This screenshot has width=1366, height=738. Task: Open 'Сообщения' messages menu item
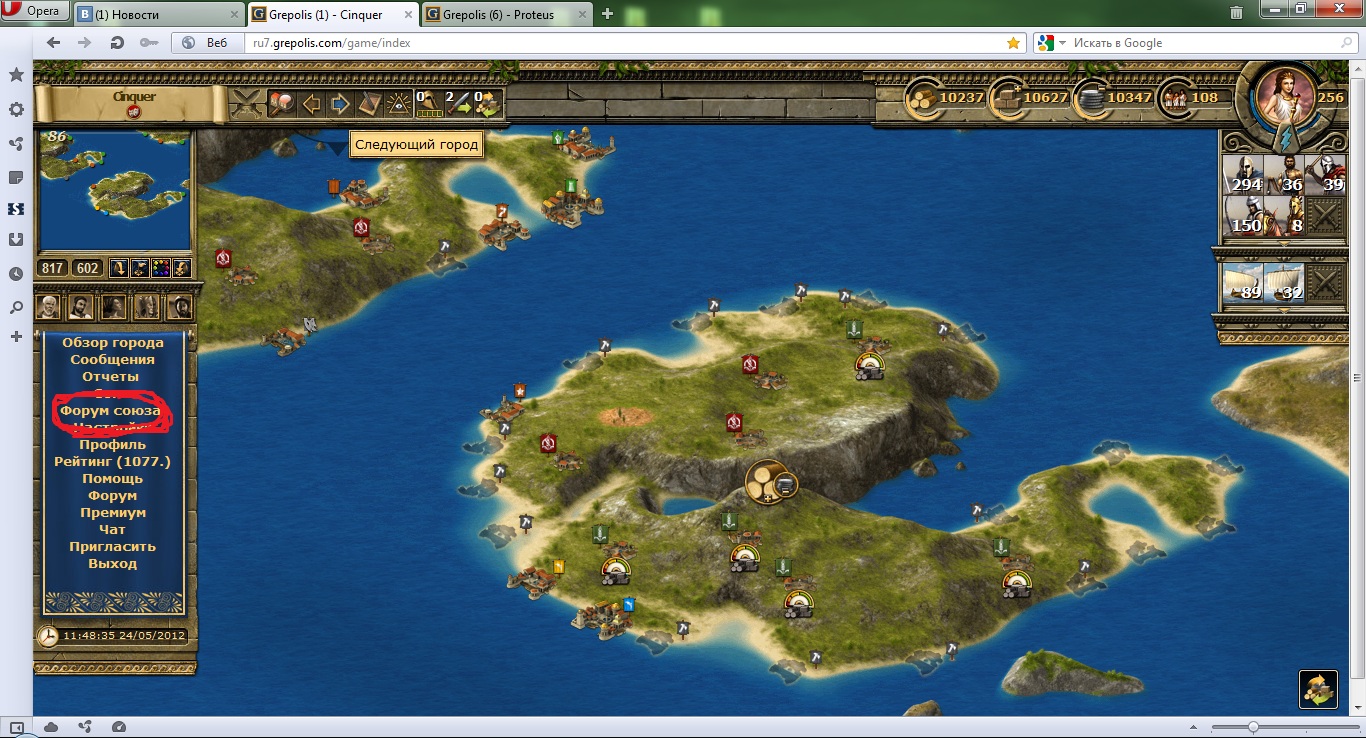point(113,360)
